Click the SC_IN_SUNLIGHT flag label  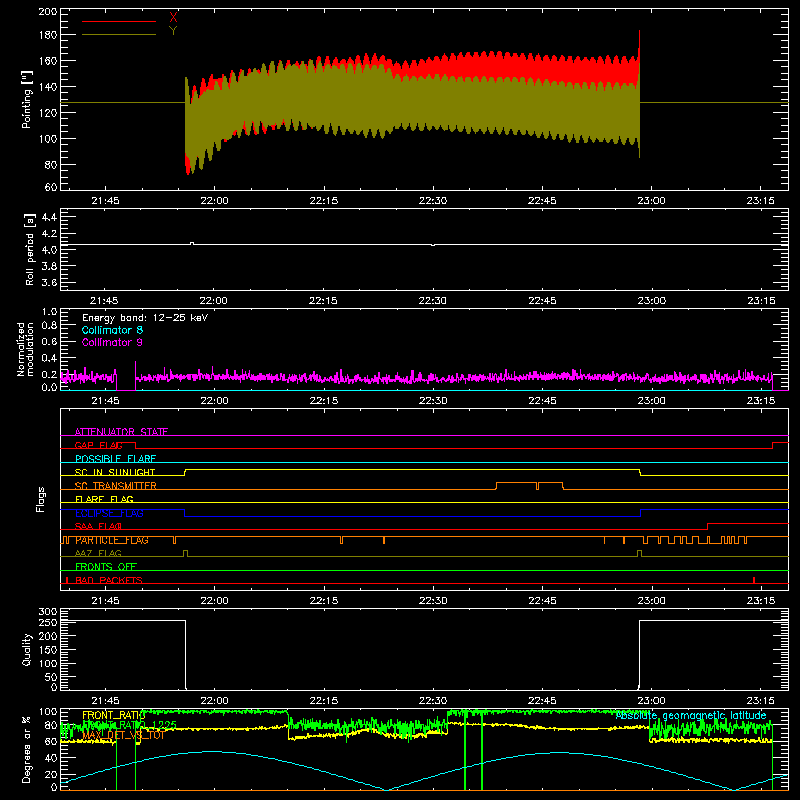[115, 472]
